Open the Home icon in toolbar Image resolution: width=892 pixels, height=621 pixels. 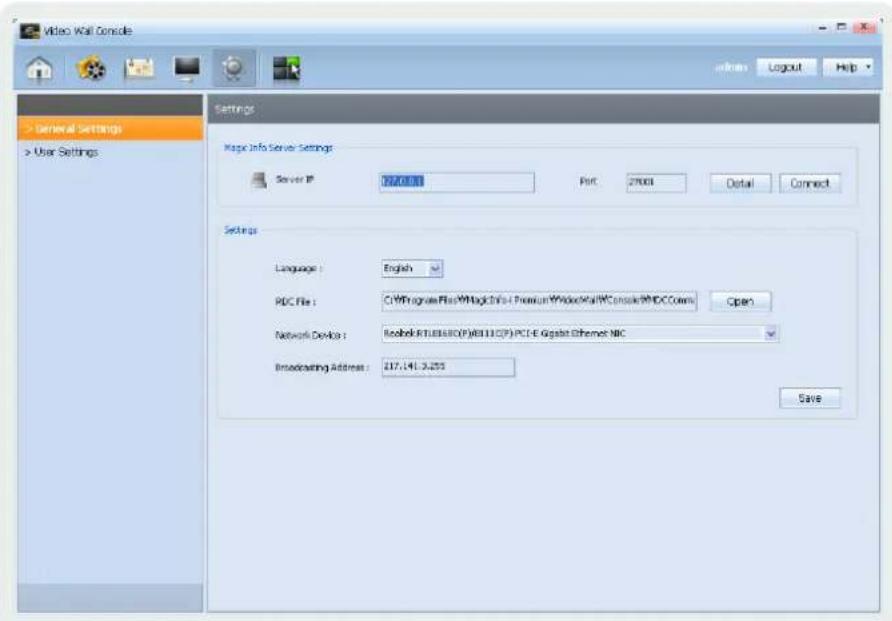[x=39, y=69]
